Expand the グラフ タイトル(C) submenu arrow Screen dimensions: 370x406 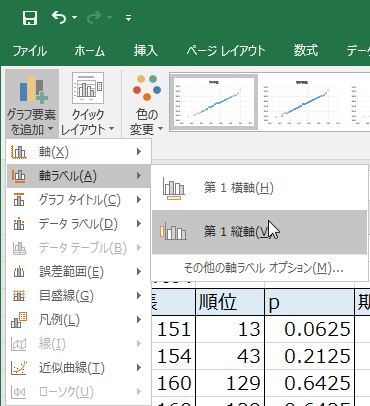139,200
